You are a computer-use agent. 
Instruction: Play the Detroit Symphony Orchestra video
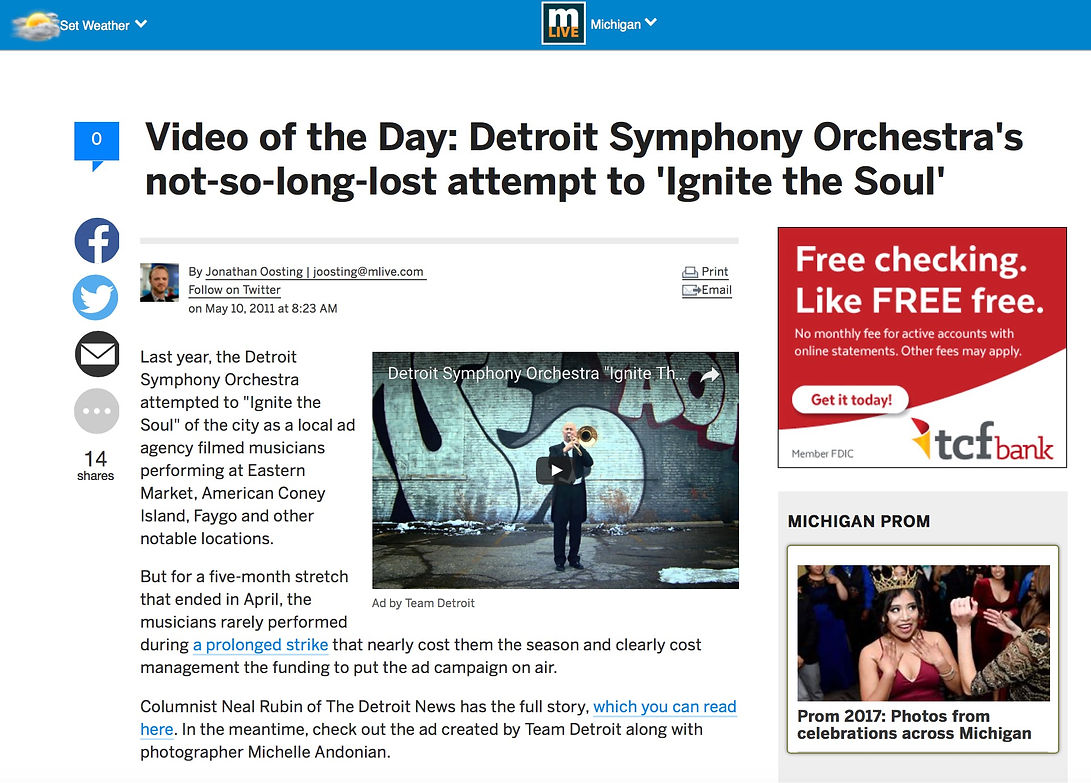tap(555, 470)
